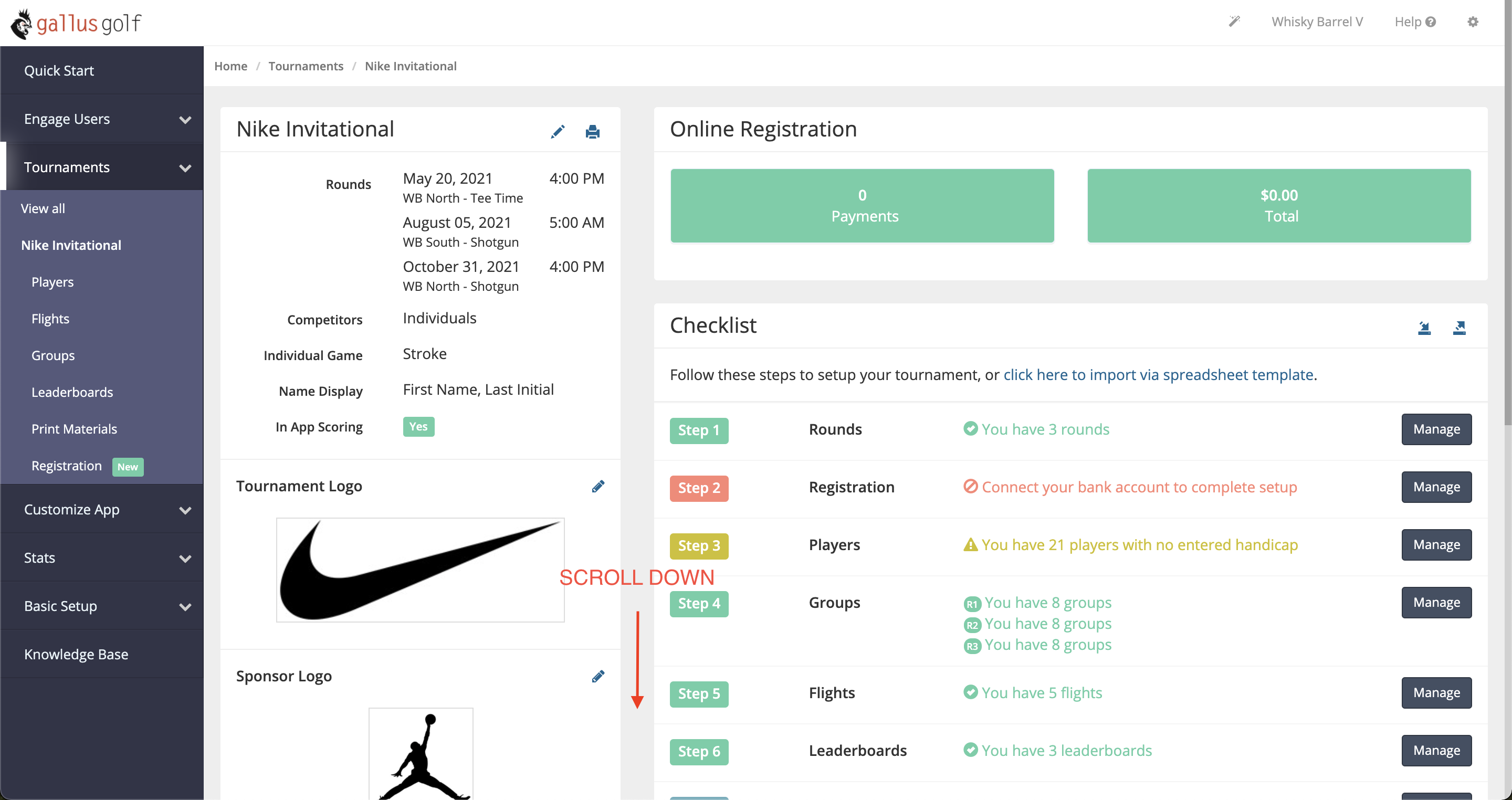1512x800 pixels.
Task: Click the In App Scoring Yes badge
Action: coord(418,427)
